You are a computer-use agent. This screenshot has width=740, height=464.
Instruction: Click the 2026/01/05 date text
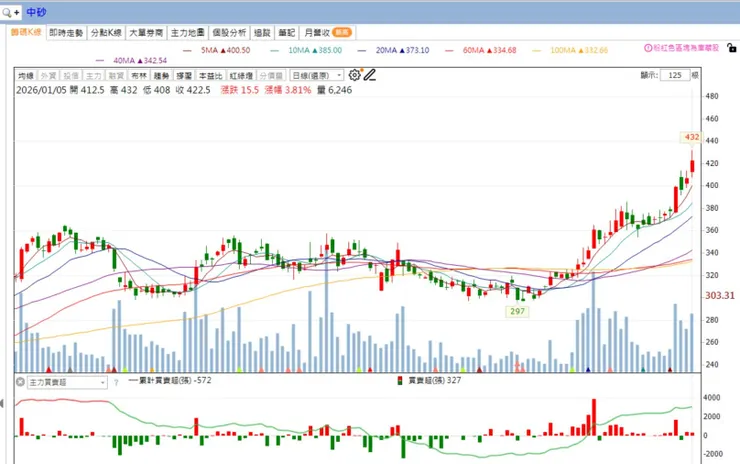(41, 90)
